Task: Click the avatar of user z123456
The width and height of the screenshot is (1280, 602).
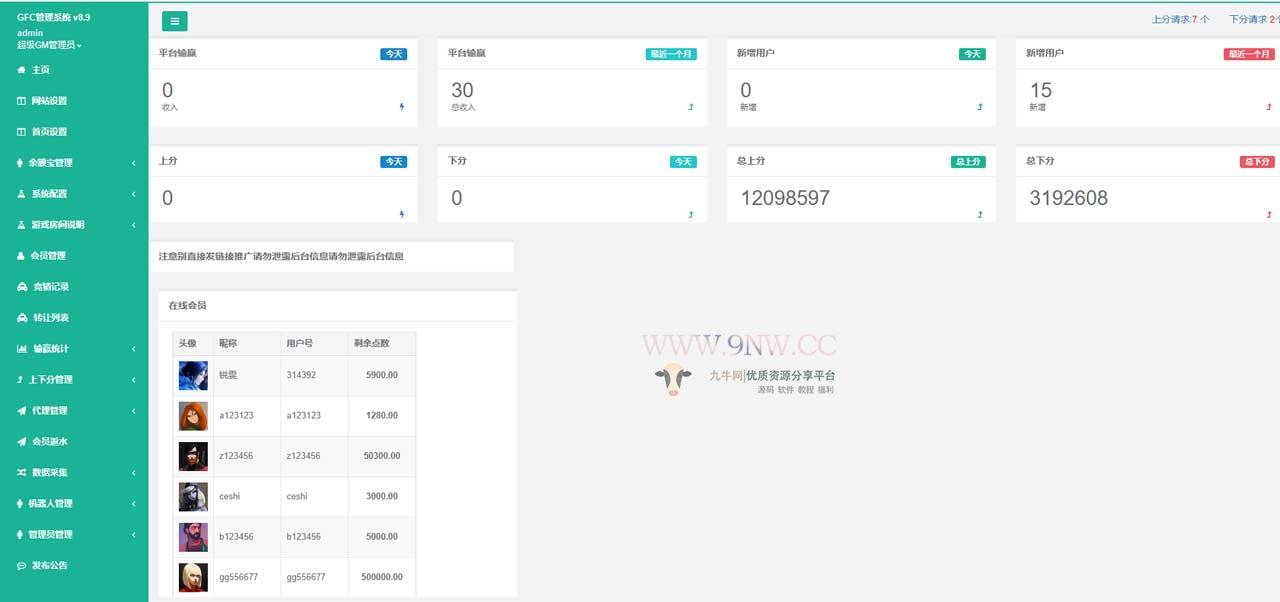Action: tap(193, 456)
